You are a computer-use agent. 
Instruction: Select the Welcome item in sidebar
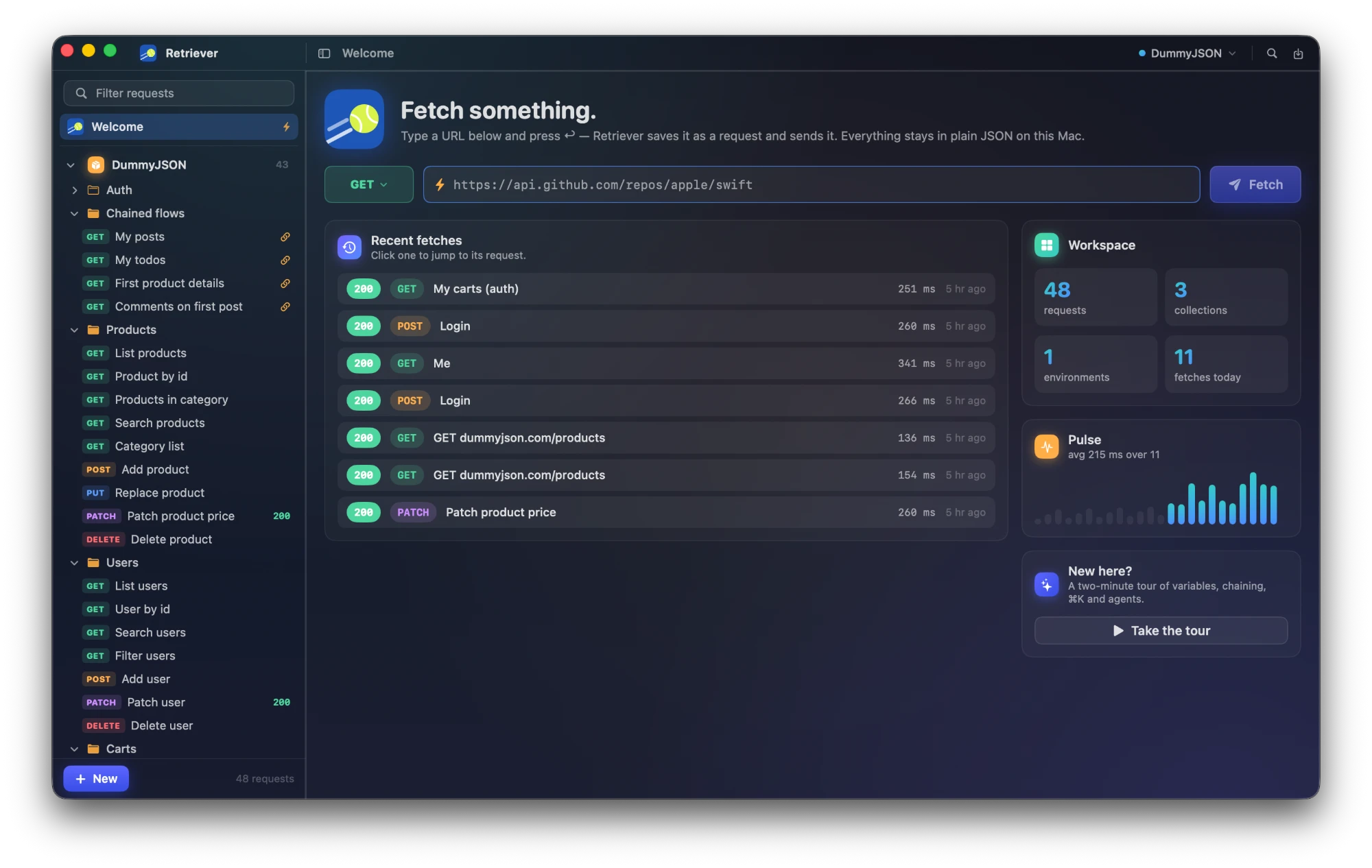point(179,127)
